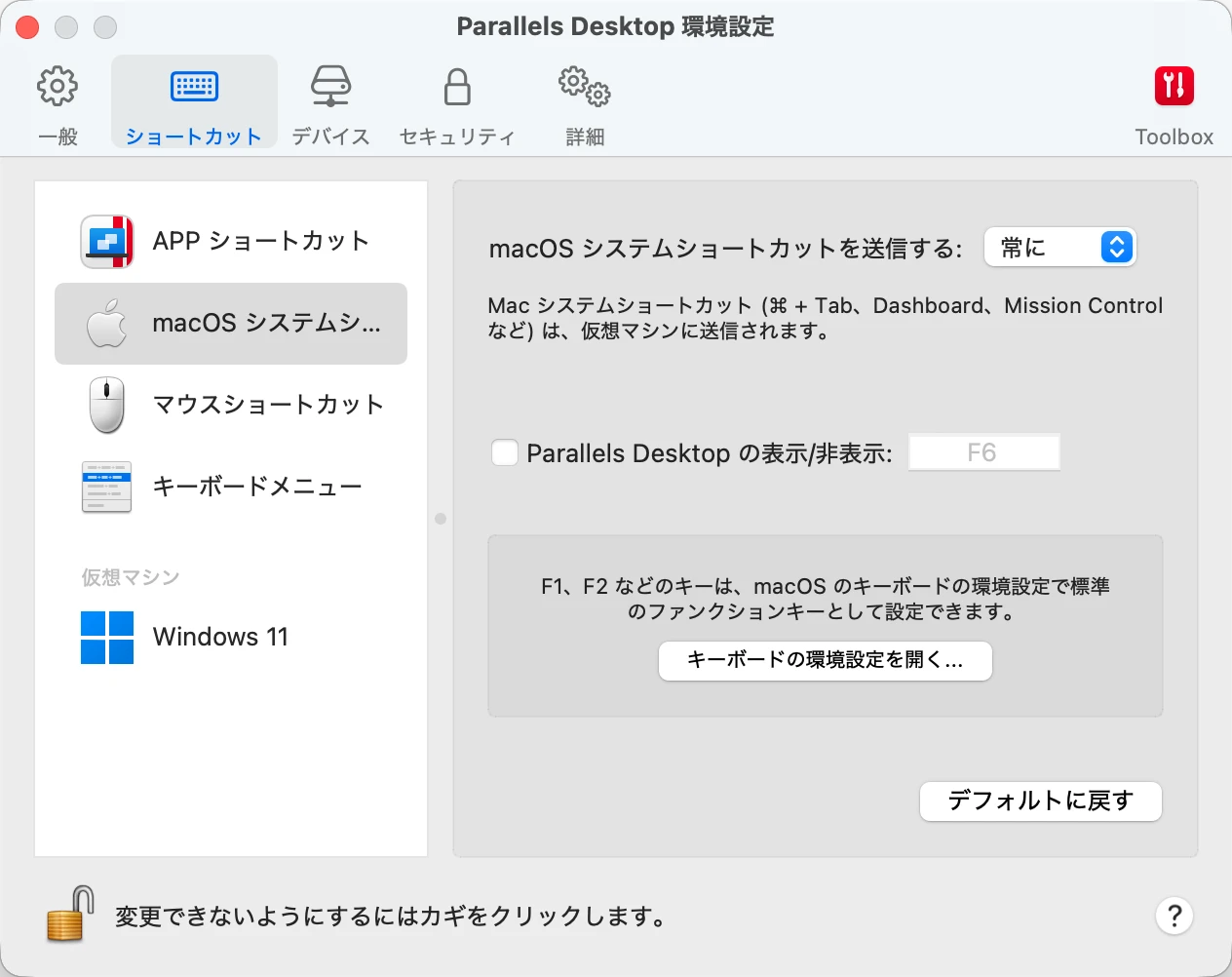Viewport: 1232px width, 977px height.
Task: Switch to the セキュリティ tab label
Action: coord(457,137)
